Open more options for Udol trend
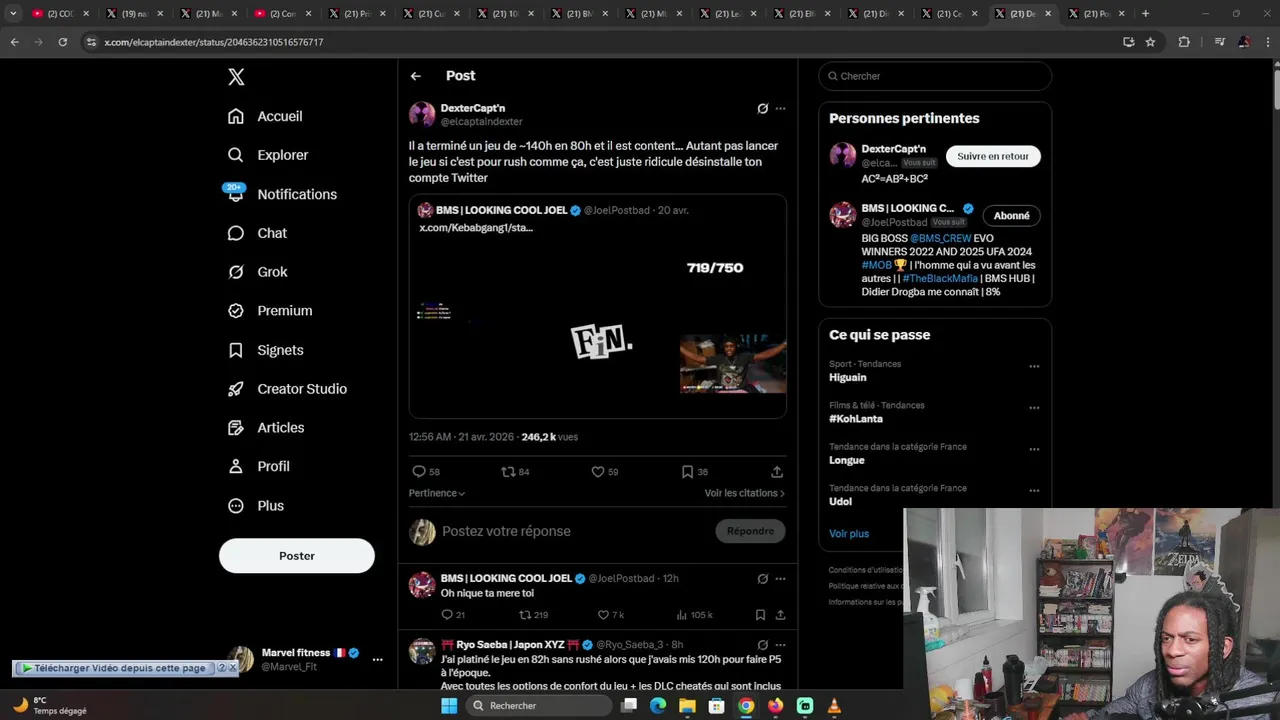 [1034, 491]
